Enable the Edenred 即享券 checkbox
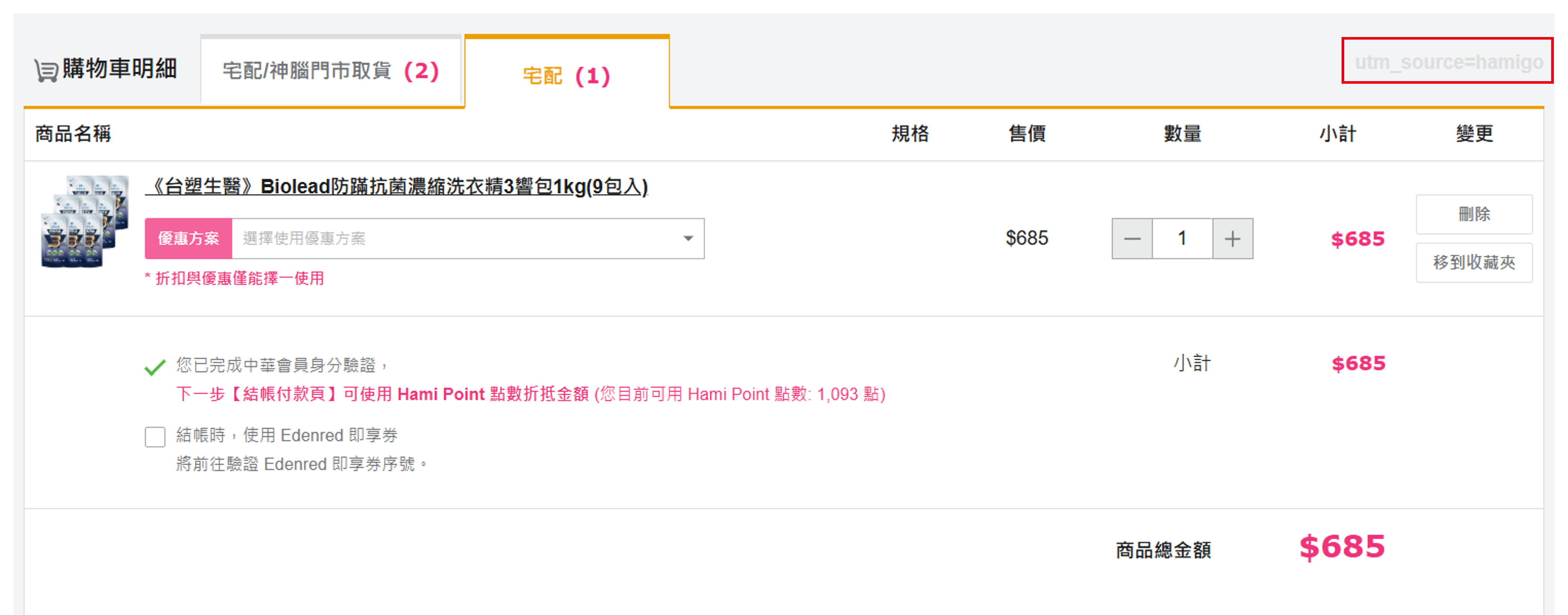Viewport: 1568px width, 615px height. [155, 437]
